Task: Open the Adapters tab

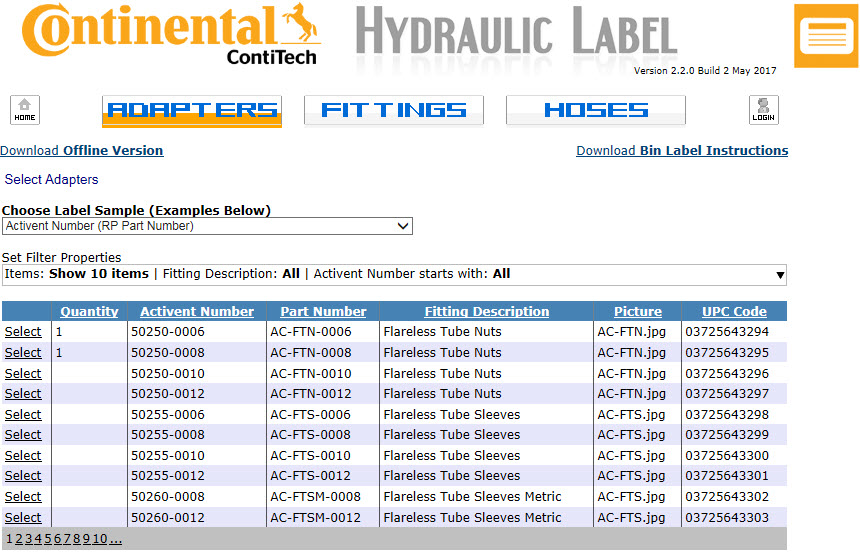Action: pos(192,111)
